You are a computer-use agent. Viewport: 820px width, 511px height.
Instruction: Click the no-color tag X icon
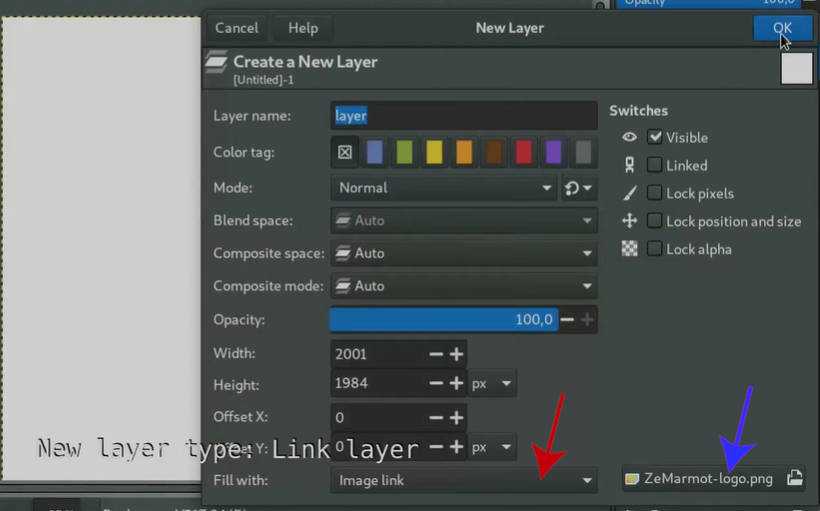(345, 153)
